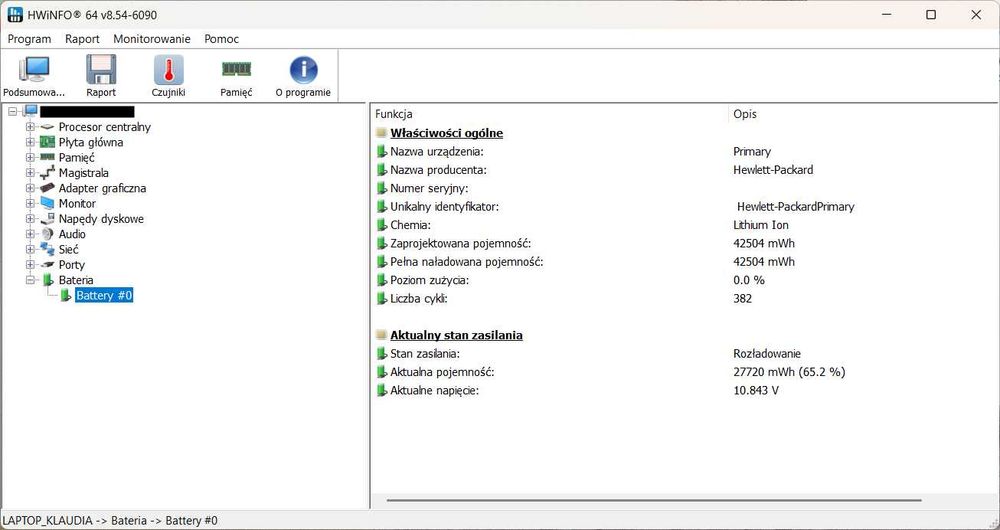Viewport: 1000px width, 530px height.
Task: Minimize the HWiNFO window
Action: (886, 15)
